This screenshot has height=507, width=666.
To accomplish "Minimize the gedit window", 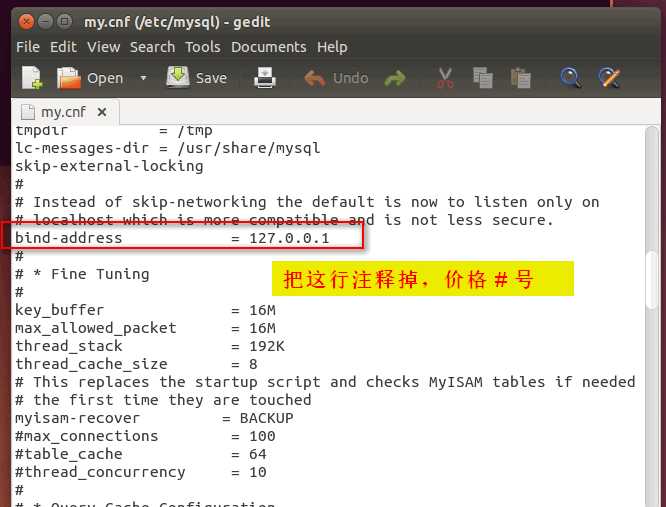I will [x=45, y=21].
